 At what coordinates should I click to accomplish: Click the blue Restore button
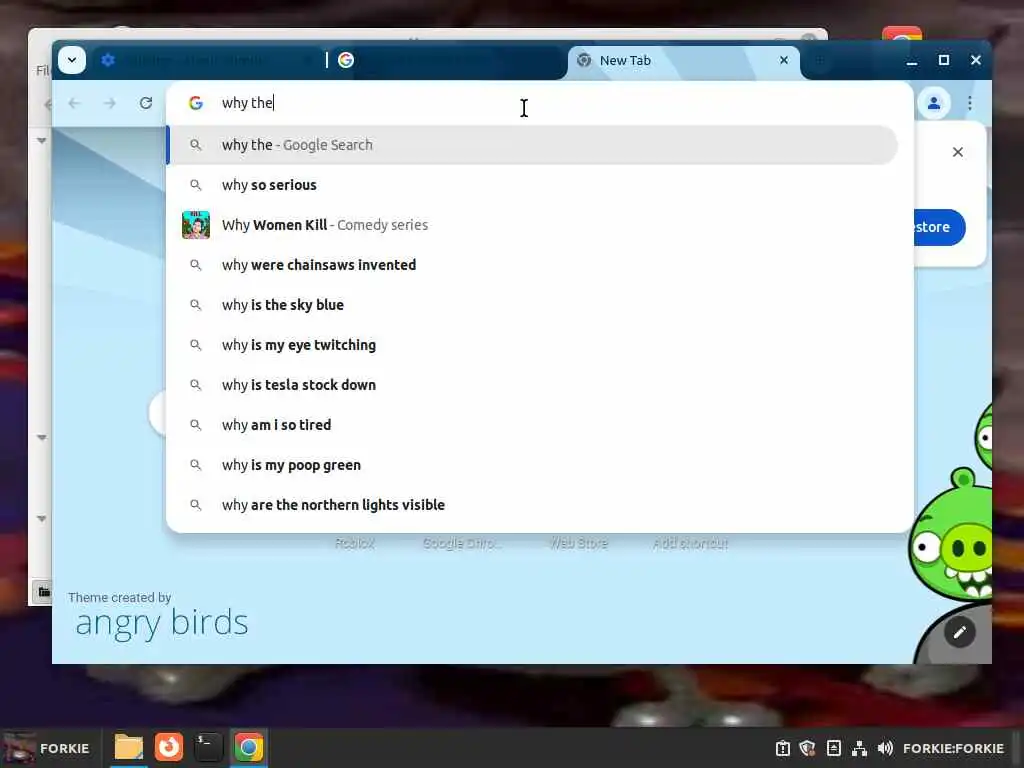point(938,227)
